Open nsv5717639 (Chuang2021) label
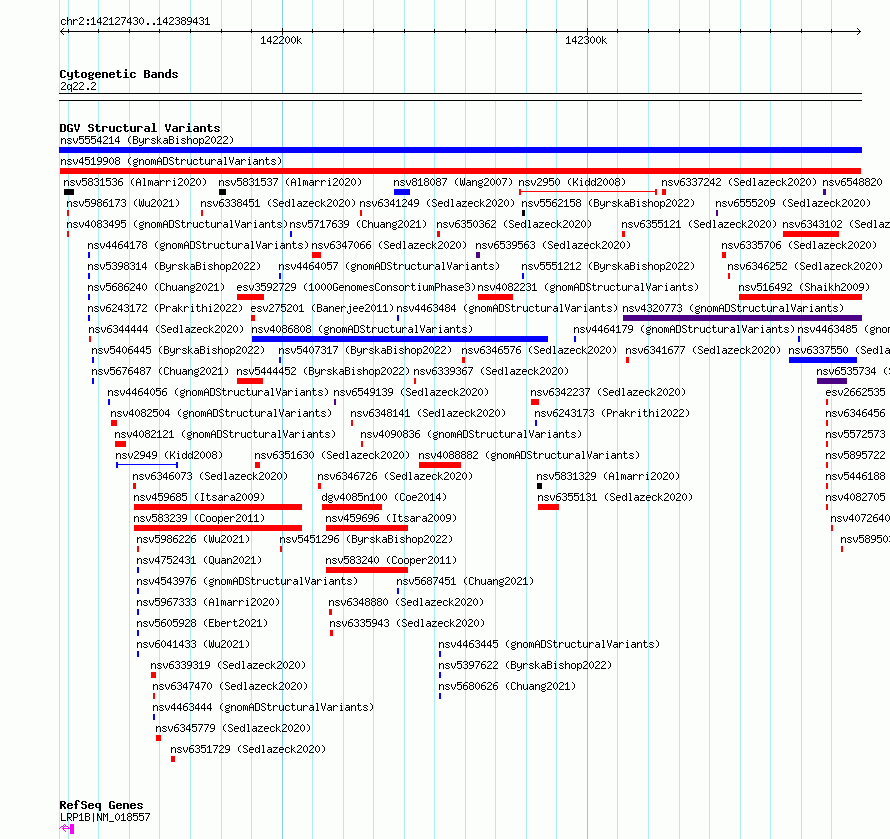Image resolution: width=890 pixels, height=839 pixels. coord(358,224)
